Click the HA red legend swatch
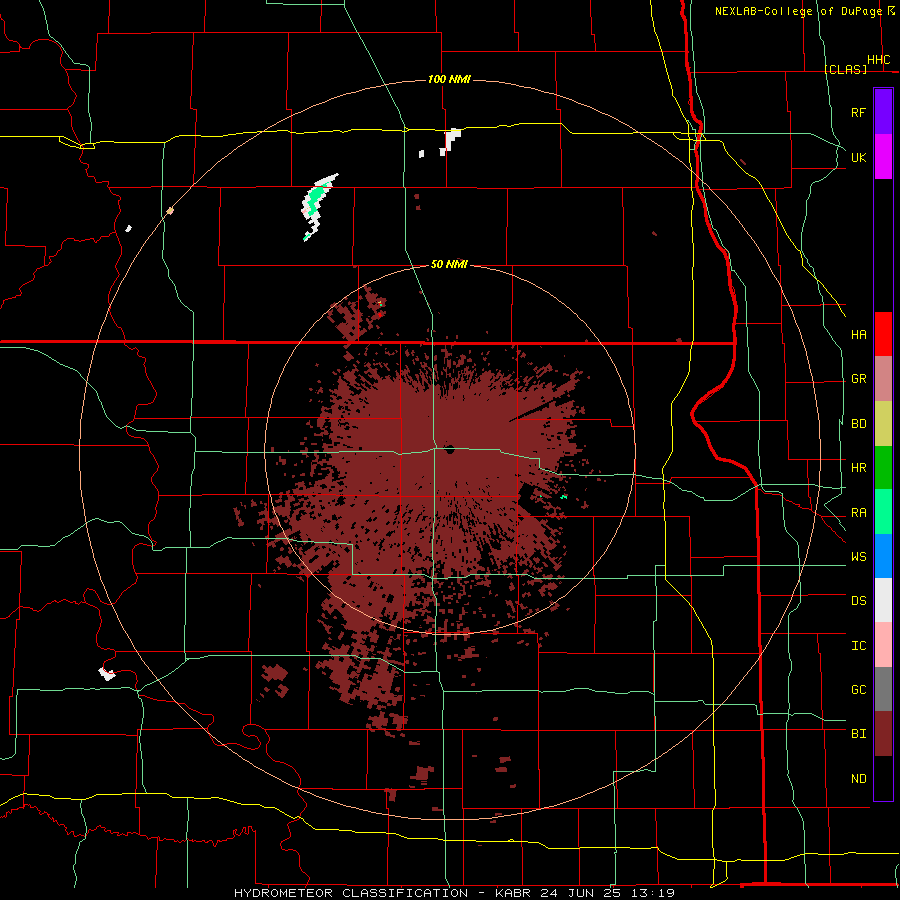The image size is (900, 900). coord(883,334)
